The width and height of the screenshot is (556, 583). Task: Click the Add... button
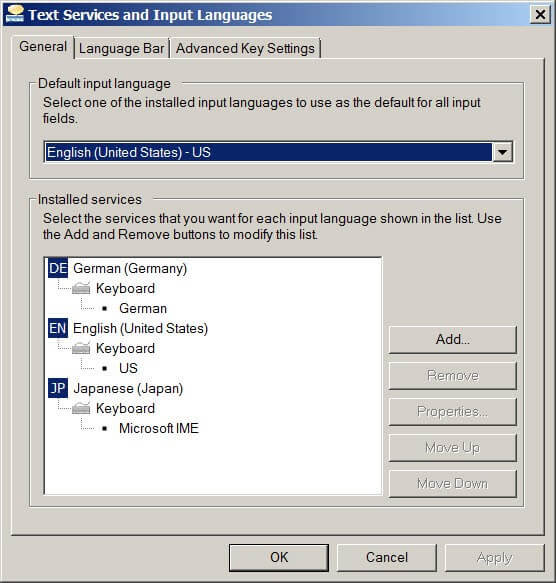452,339
